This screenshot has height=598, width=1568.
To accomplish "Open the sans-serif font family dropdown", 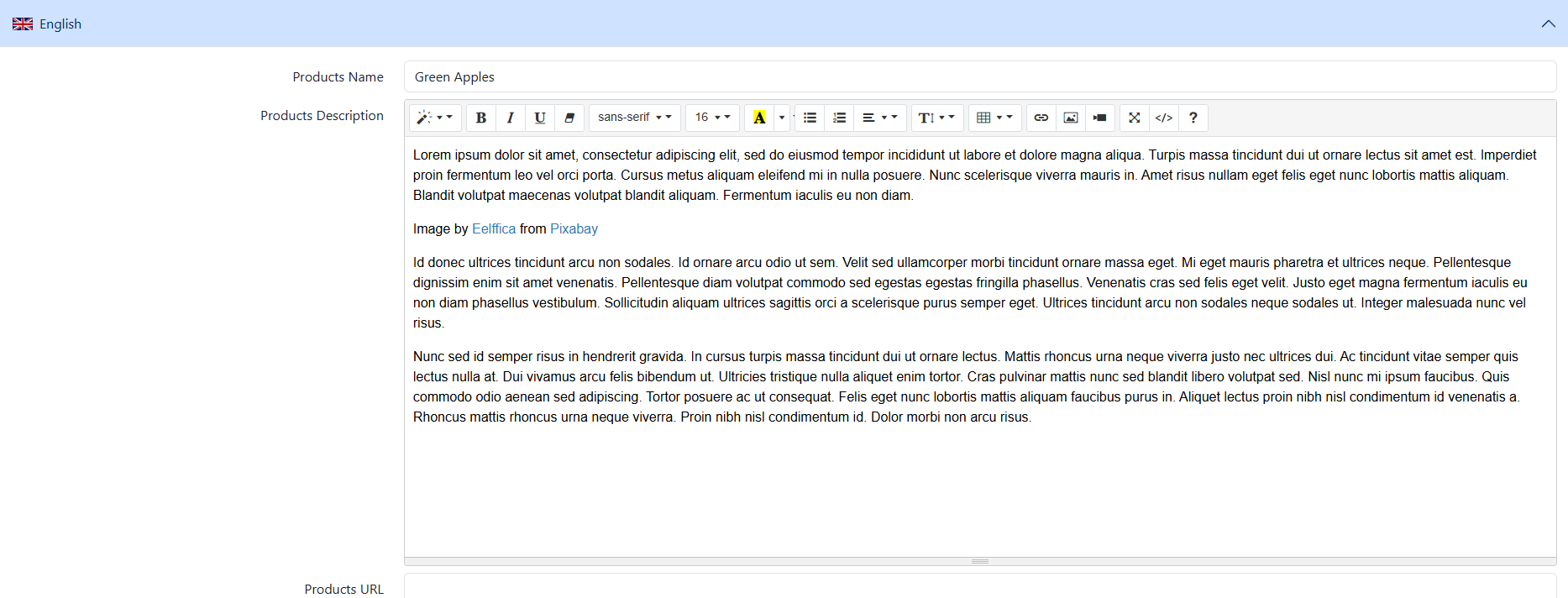I will pos(635,118).
